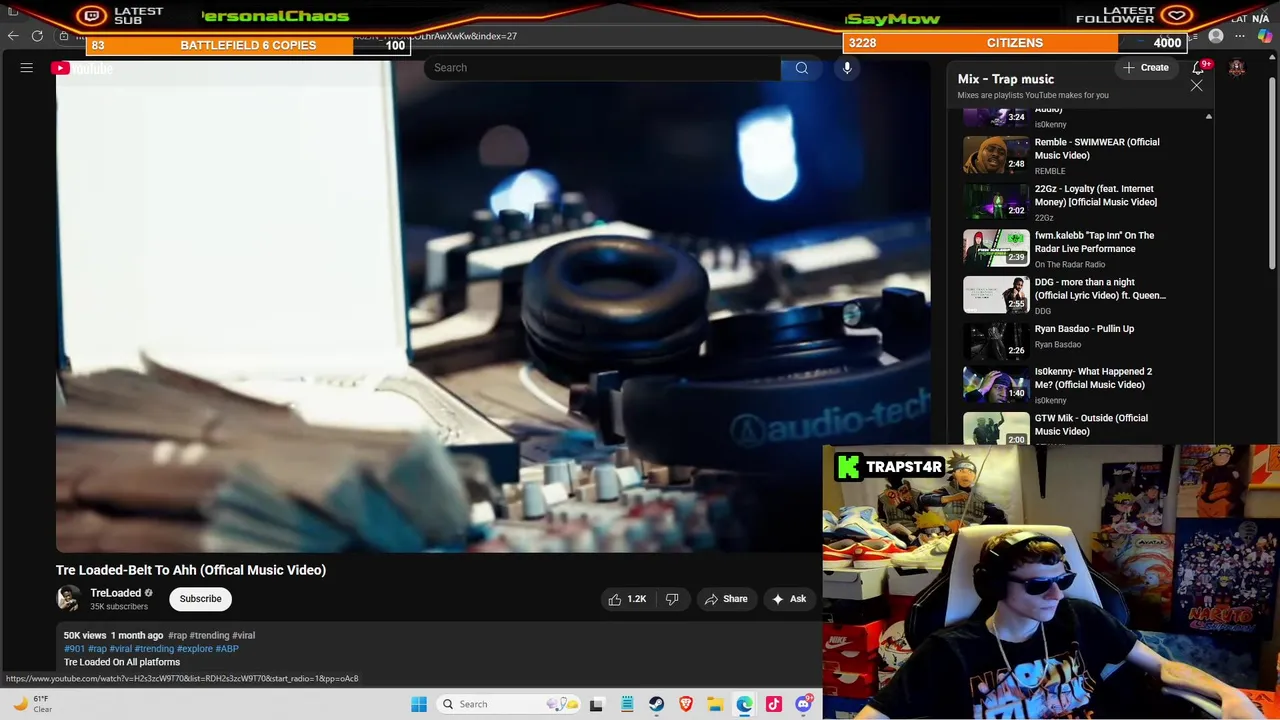The width and height of the screenshot is (1280, 720).
Task: Play Ryan Basdao - Pullin Up
Action: pyautogui.click(x=1084, y=329)
